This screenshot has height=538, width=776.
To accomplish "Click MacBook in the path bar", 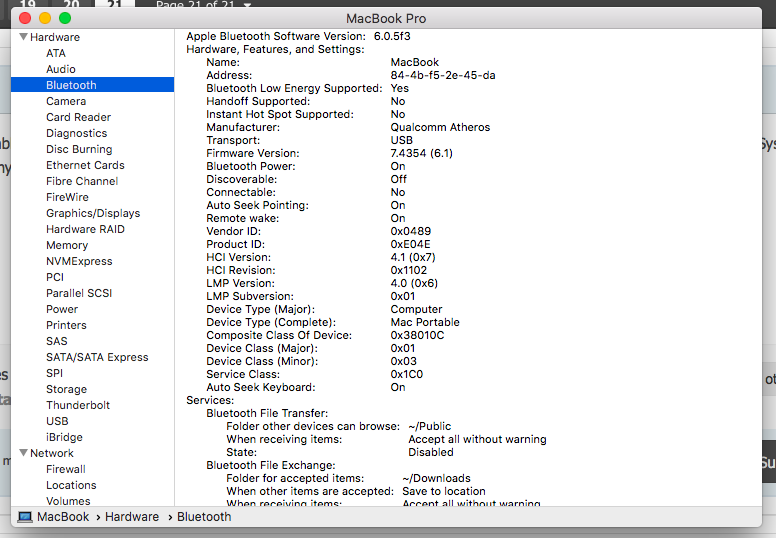I will 63,517.
